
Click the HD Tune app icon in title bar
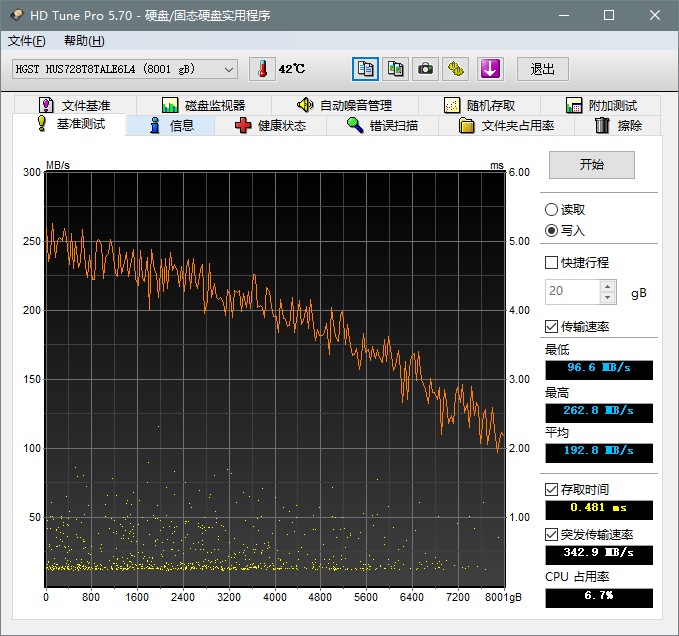(x=16, y=15)
